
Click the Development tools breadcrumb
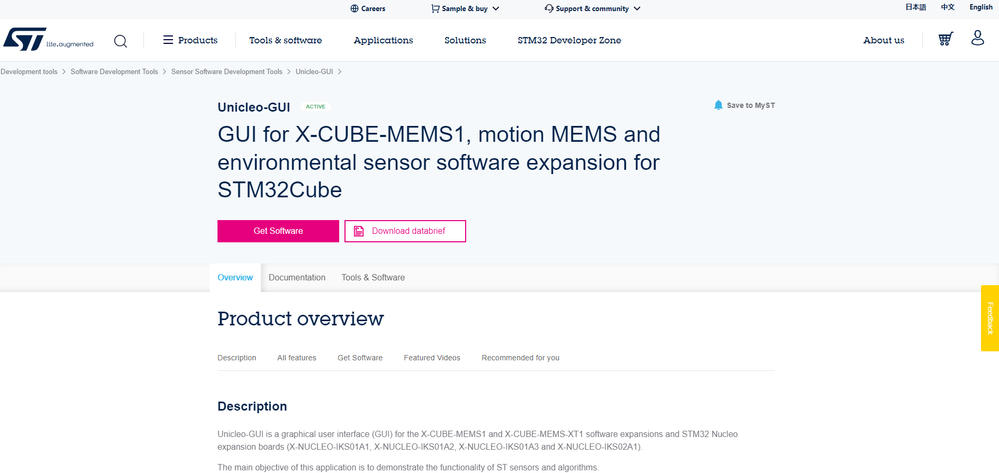pos(29,72)
